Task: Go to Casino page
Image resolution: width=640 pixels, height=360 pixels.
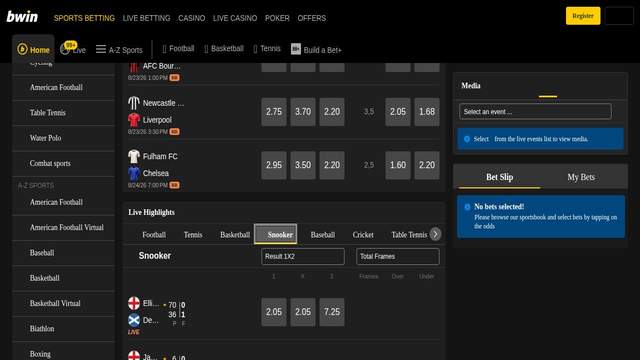Action: [x=191, y=18]
